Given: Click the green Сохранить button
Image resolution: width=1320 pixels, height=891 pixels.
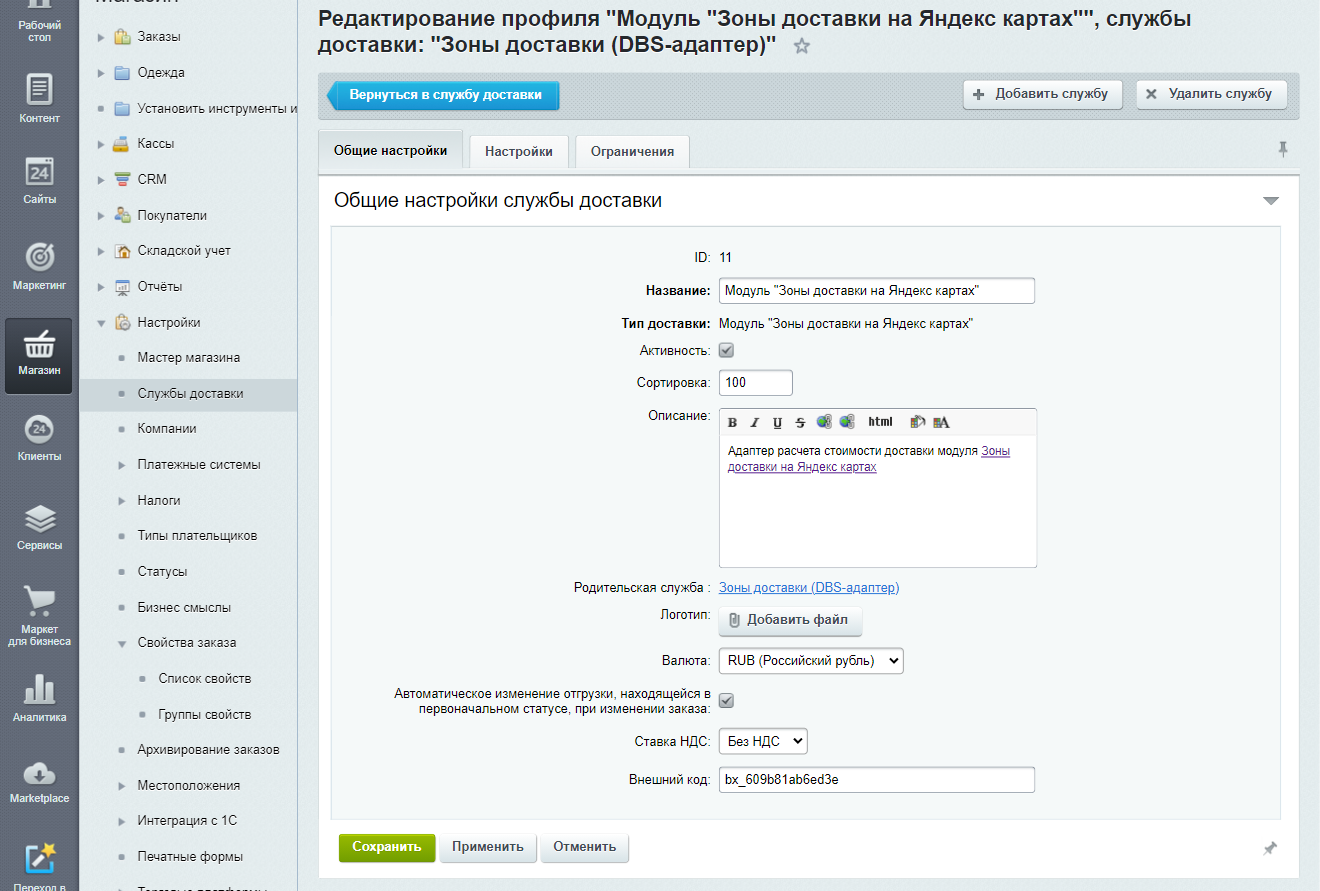Looking at the screenshot, I should click(x=387, y=847).
